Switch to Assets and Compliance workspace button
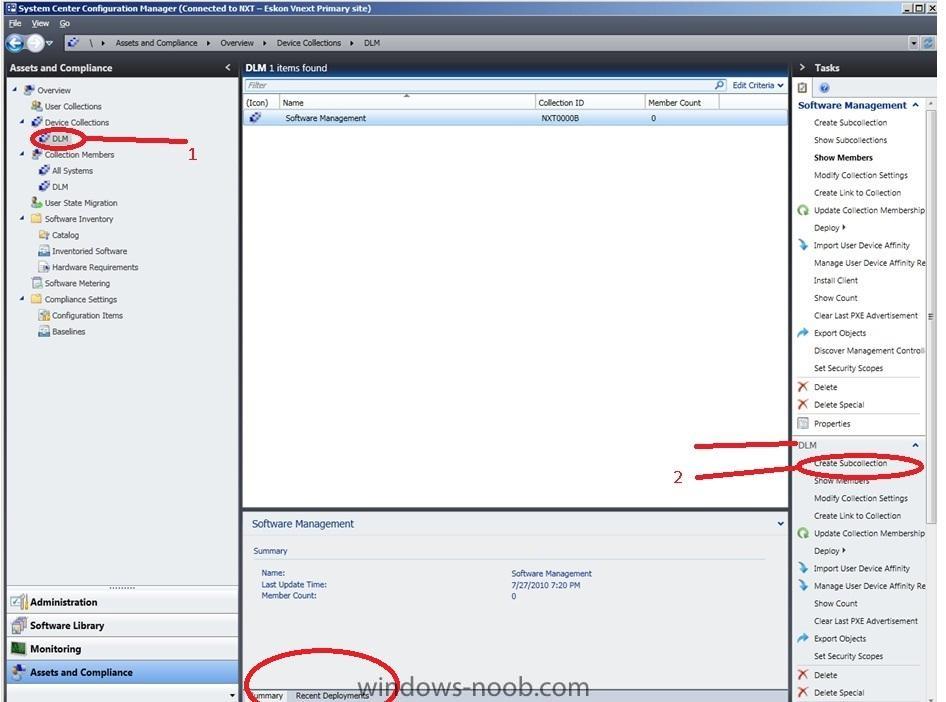This screenshot has width=946, height=702. 122,672
